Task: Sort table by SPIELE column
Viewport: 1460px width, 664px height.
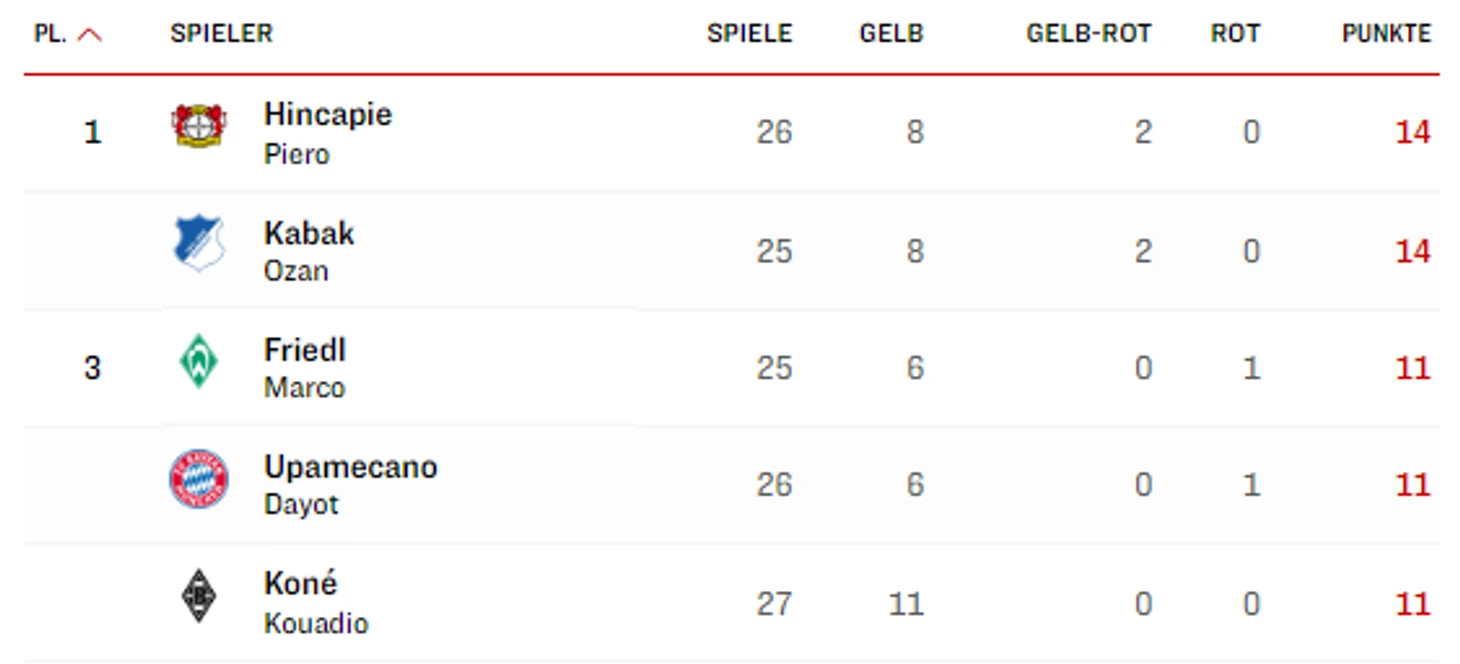Action: (x=749, y=33)
